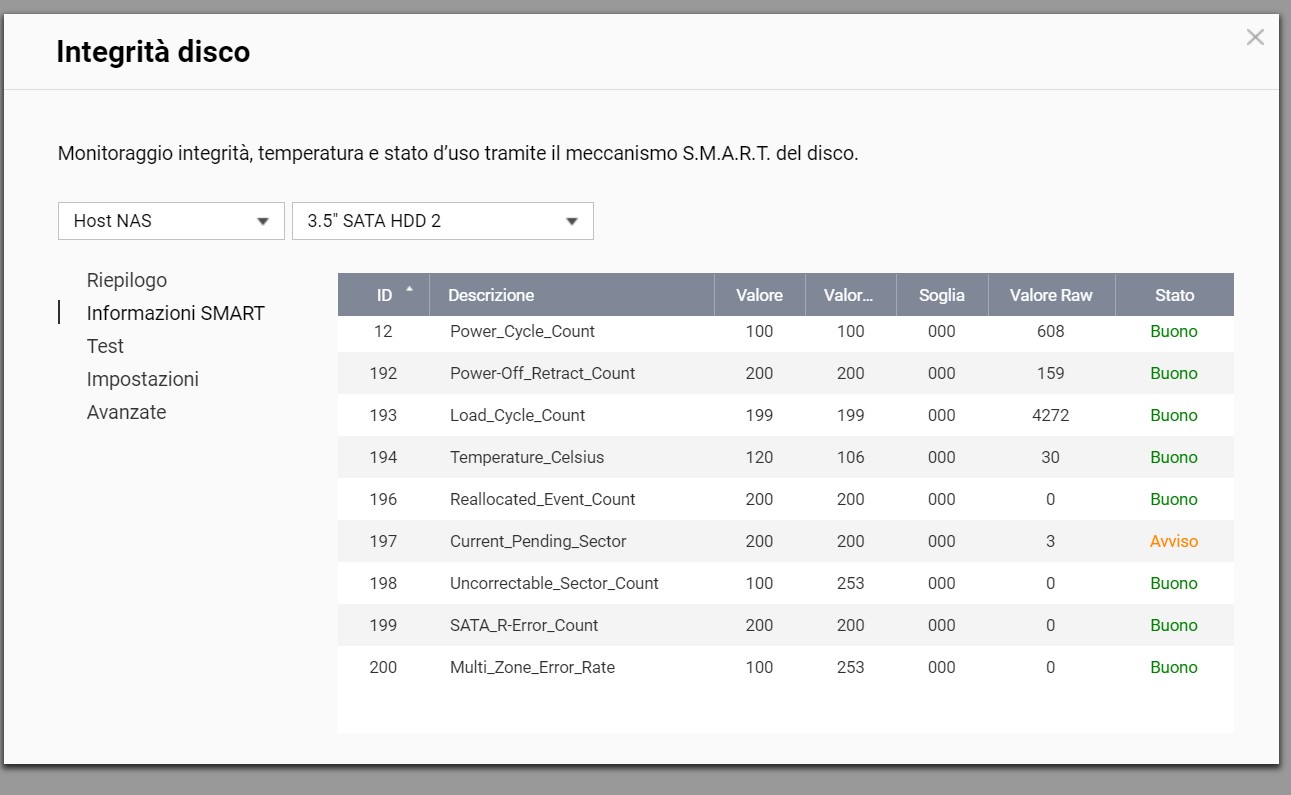The image size is (1291, 795).
Task: Click the Stato column header
Action: 1174,295
